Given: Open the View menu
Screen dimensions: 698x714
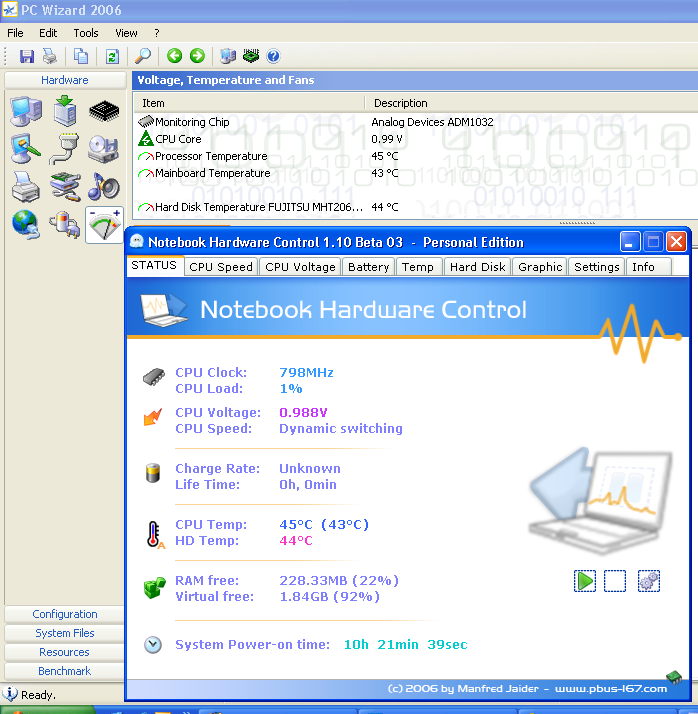Looking at the screenshot, I should tap(126, 33).
